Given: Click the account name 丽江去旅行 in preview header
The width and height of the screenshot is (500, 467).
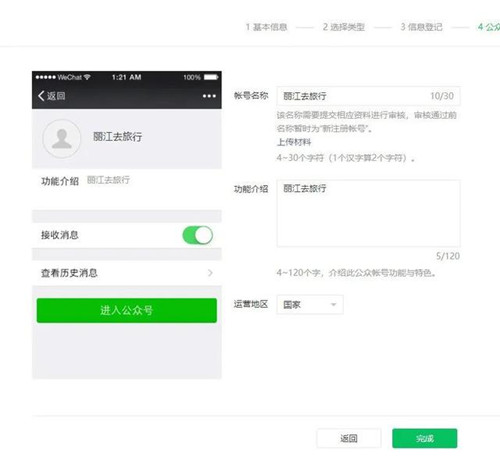Looking at the screenshot, I should tap(117, 136).
